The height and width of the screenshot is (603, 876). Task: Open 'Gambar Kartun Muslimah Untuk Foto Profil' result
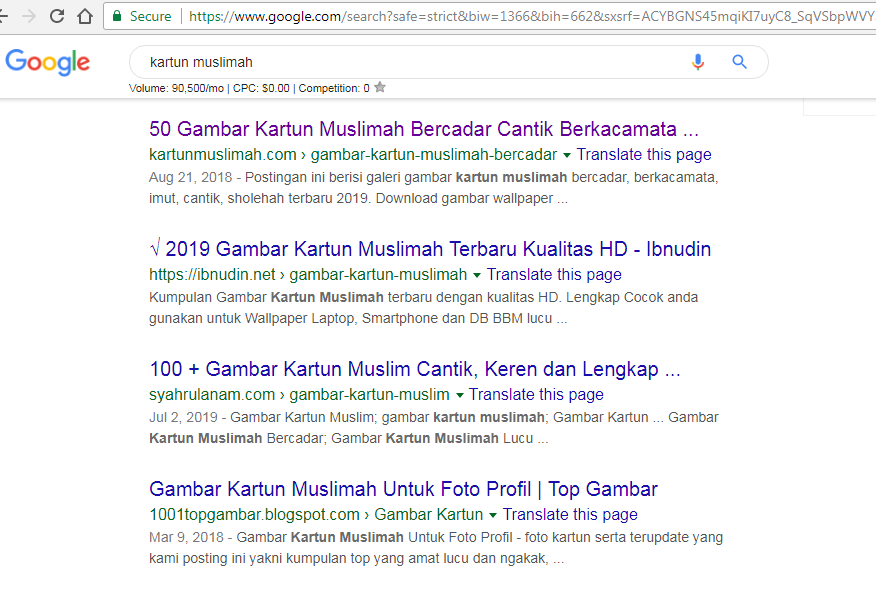403,489
